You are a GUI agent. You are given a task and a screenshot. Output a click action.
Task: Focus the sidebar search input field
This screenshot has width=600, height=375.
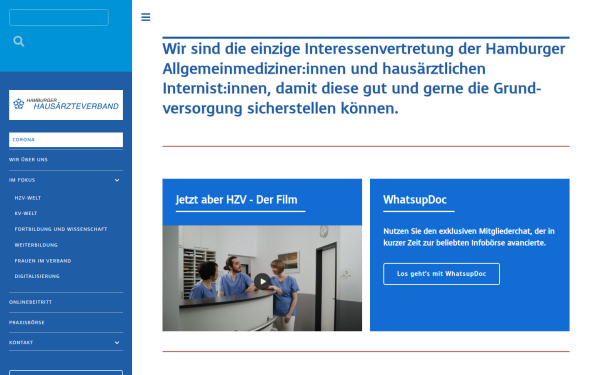59,18
